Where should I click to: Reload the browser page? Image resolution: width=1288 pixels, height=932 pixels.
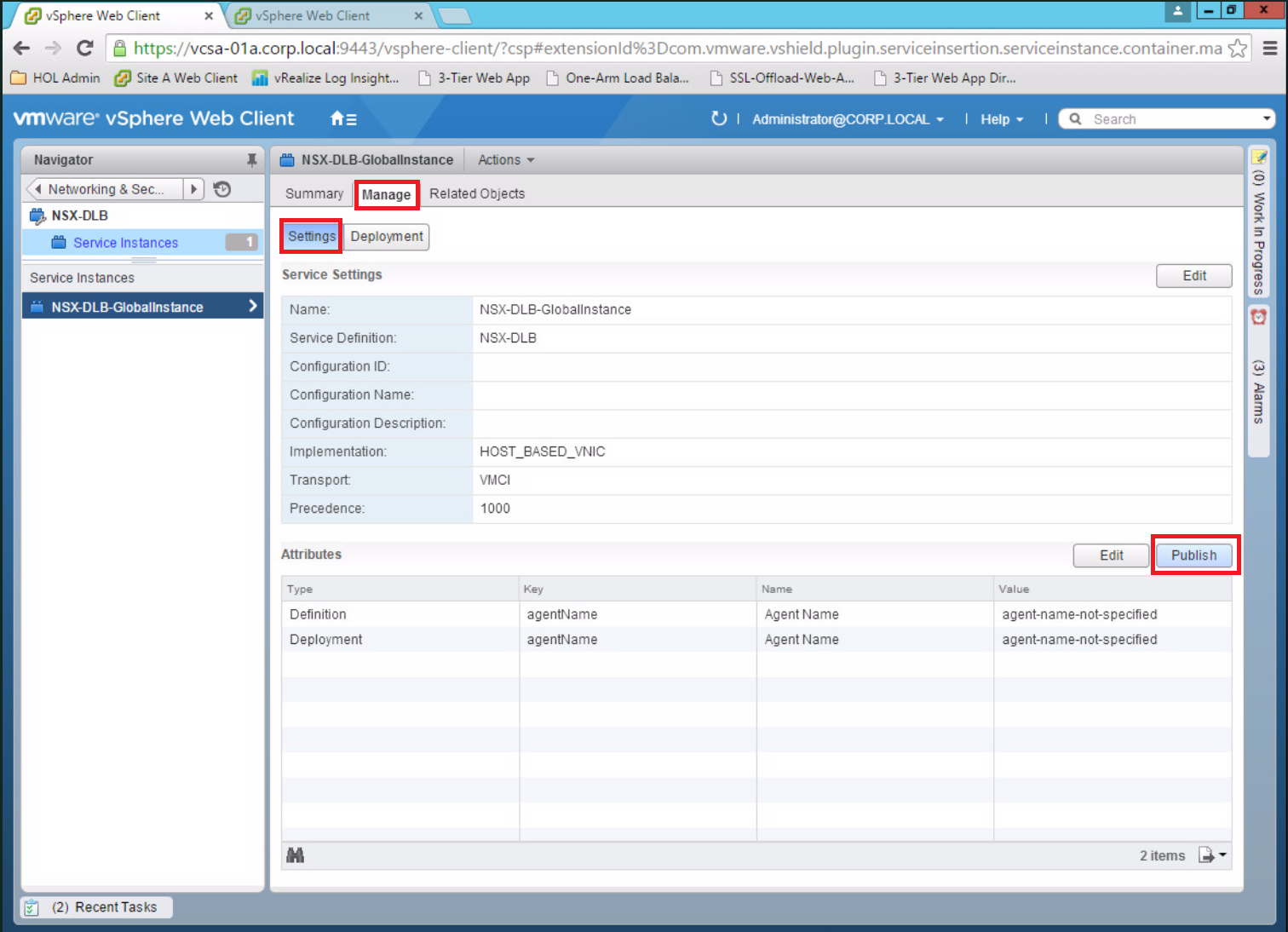[x=84, y=48]
